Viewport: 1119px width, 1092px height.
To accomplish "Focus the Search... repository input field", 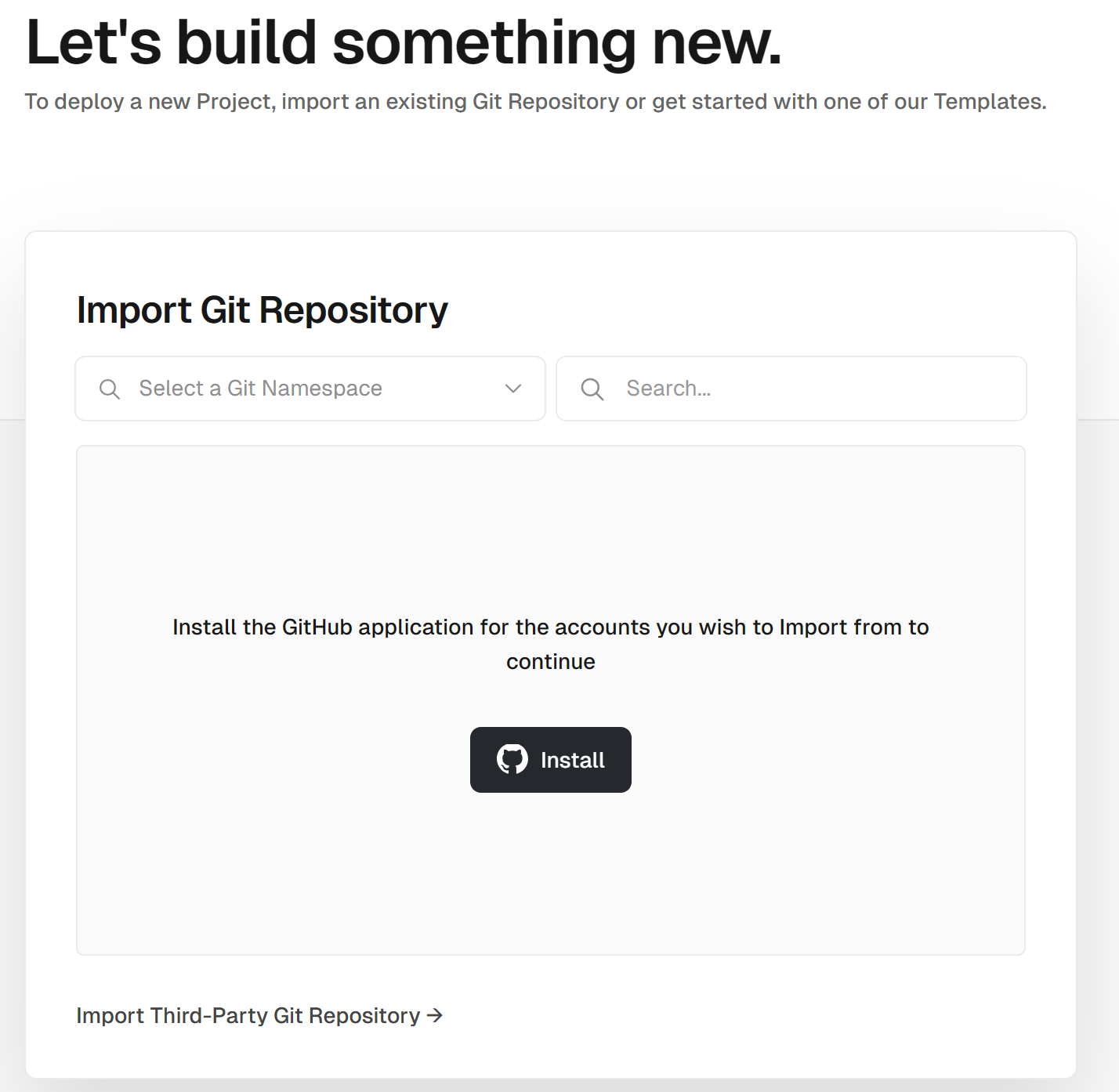I will click(791, 389).
